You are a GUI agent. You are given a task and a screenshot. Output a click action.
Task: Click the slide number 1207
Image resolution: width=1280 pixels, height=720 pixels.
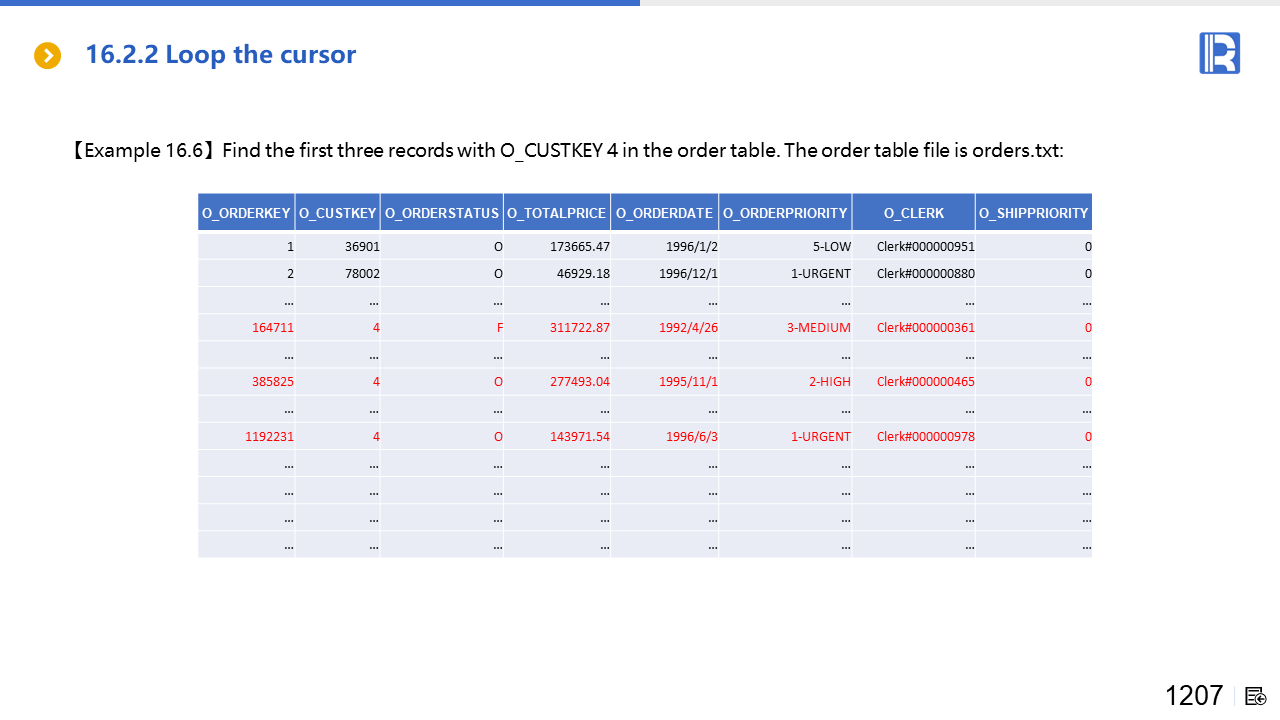coord(1193,696)
